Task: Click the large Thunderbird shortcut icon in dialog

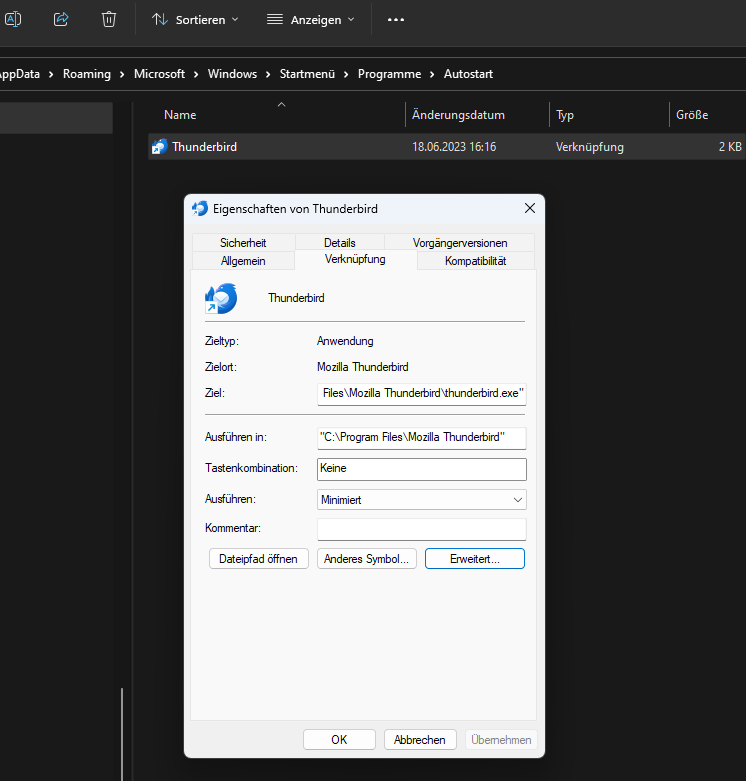Action: point(221,298)
